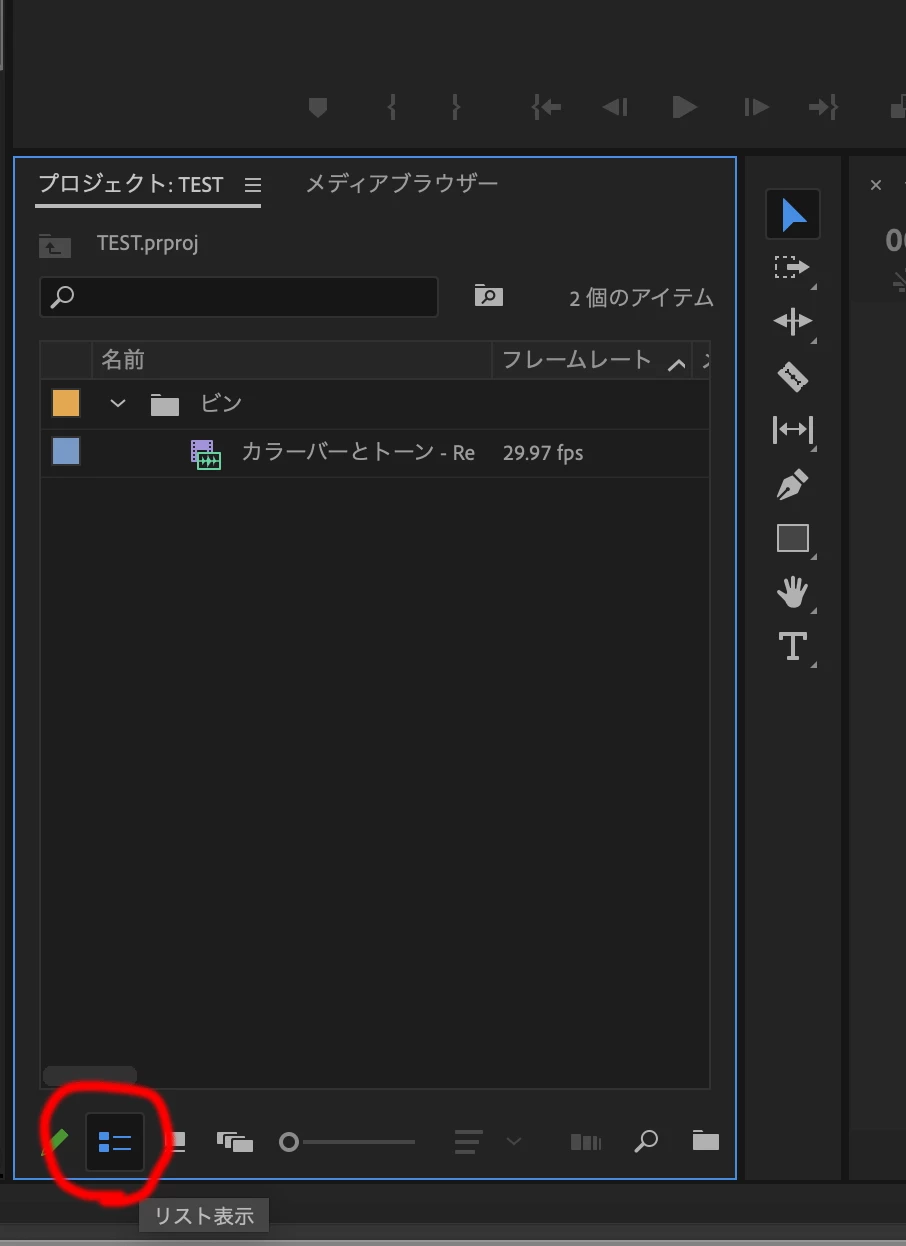The height and width of the screenshot is (1246, 906).
Task: Click the フレームレート sort arrow
Action: point(677,363)
